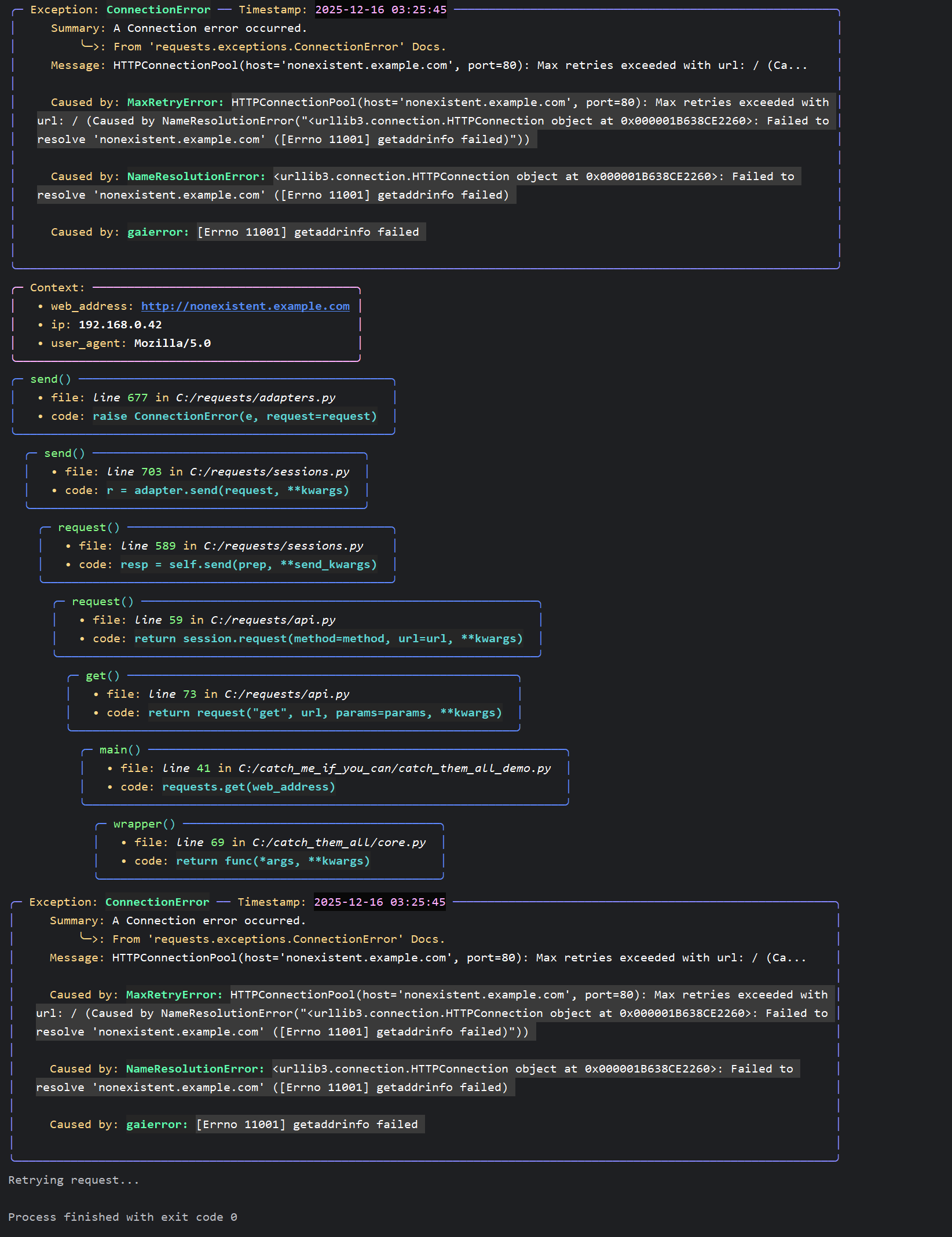Click code resp = self.send(prep, **send_kwargs)
The image size is (952, 1237).
[249, 565]
